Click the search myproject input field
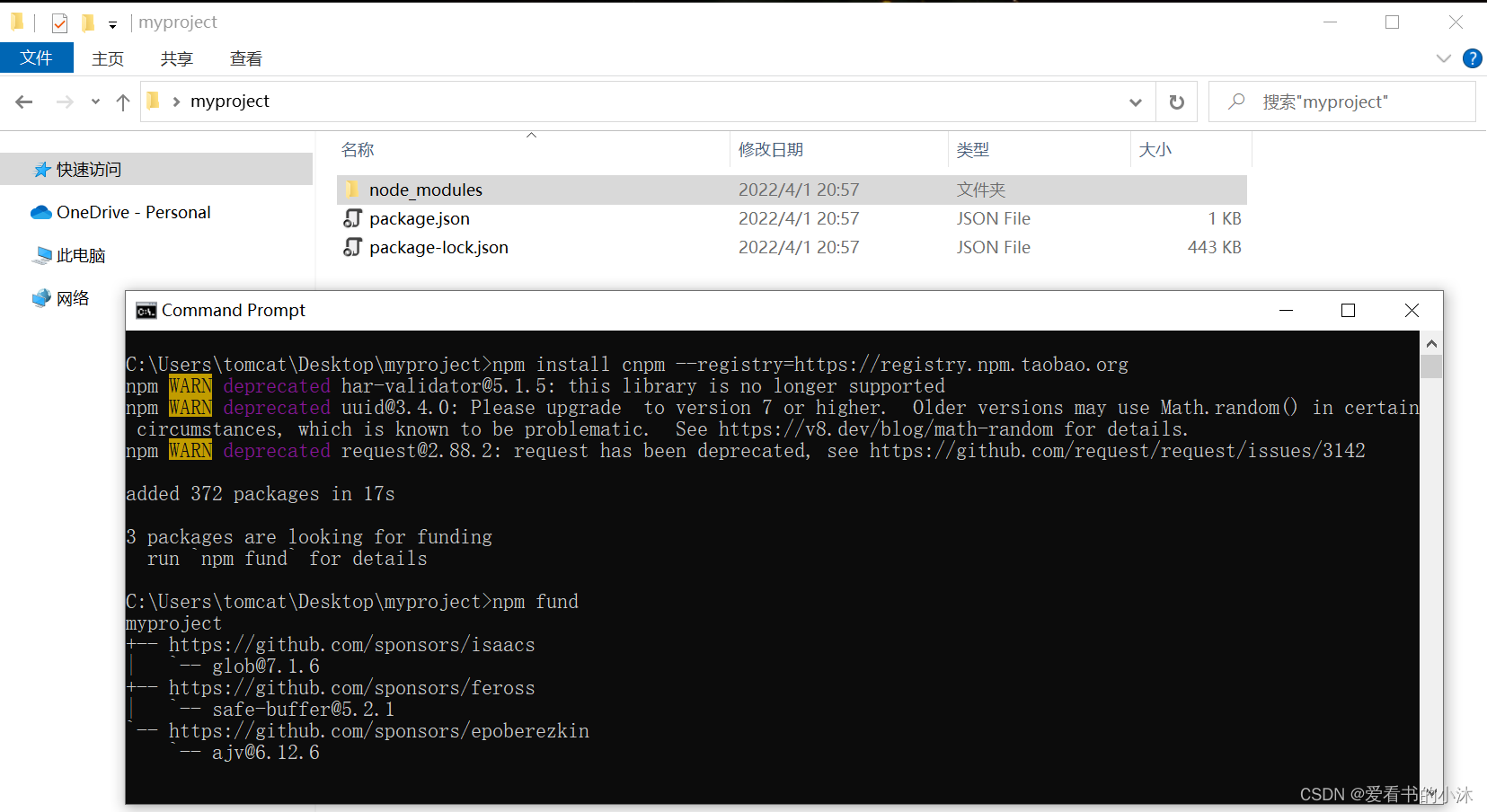The image size is (1487, 812). [x=1342, y=101]
